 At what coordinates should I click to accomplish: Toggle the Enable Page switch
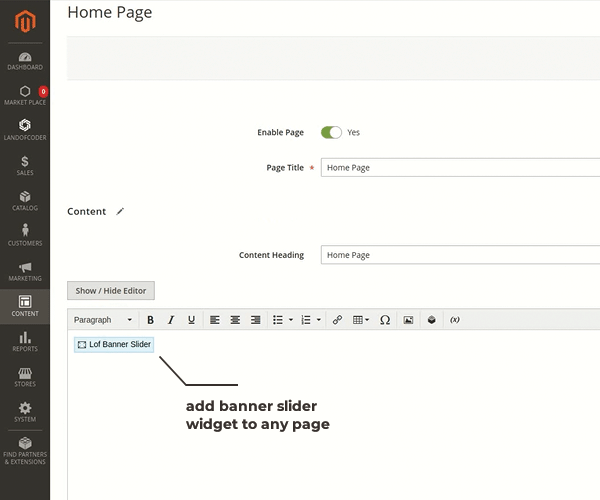coord(331,132)
